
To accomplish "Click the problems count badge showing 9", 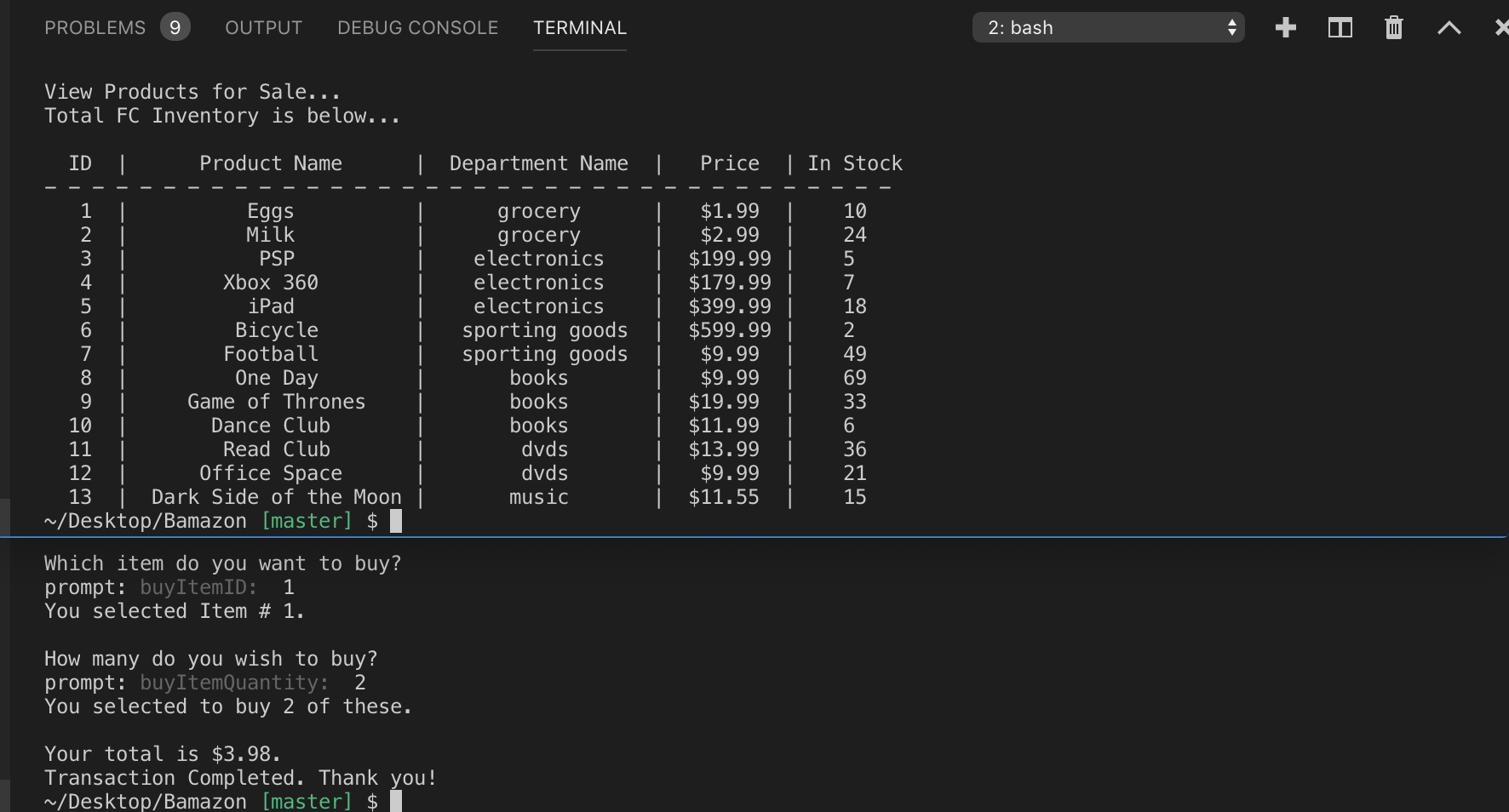I will [x=175, y=28].
